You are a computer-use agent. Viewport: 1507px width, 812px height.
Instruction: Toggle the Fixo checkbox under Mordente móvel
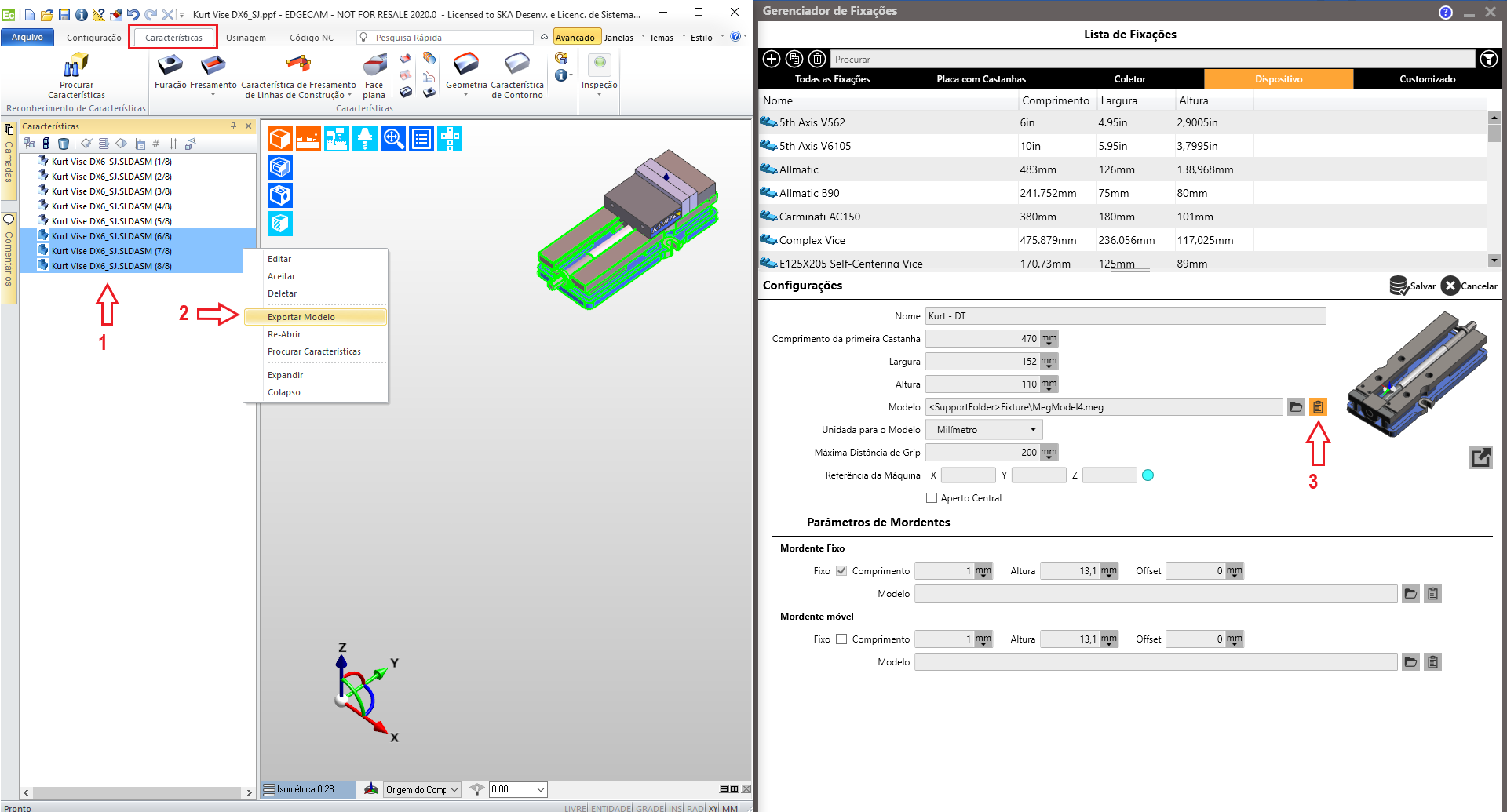click(841, 639)
